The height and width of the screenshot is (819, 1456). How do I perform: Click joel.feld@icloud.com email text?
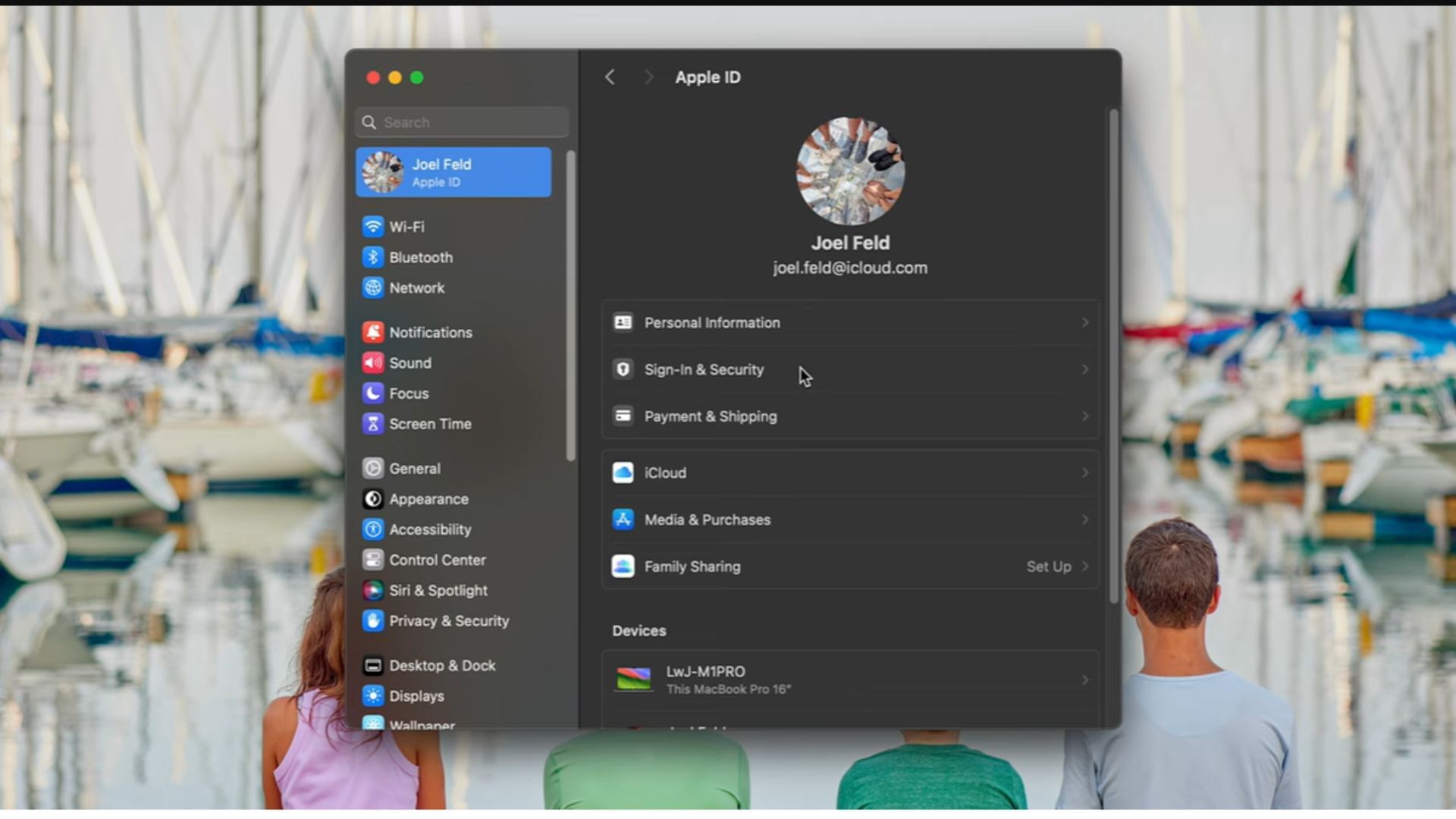pos(850,268)
